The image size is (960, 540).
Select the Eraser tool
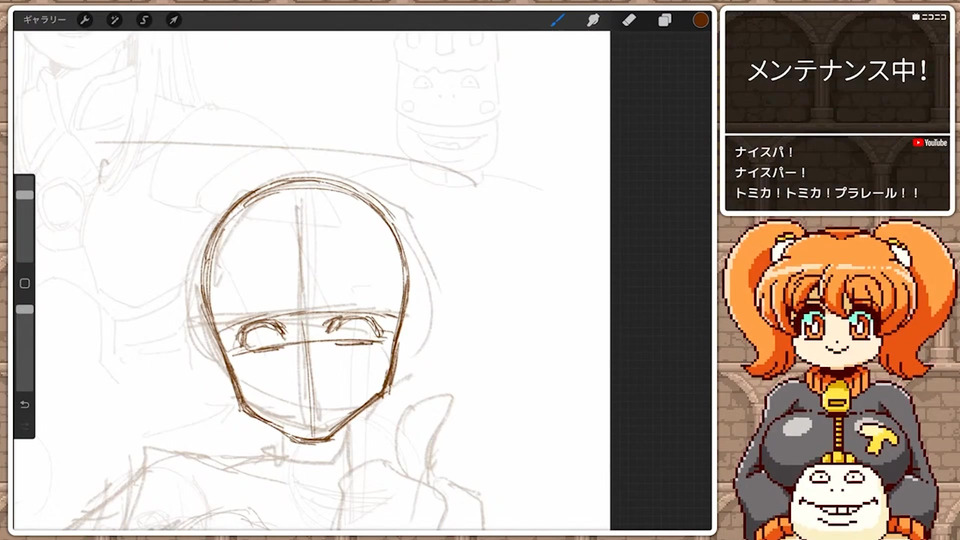click(x=629, y=20)
